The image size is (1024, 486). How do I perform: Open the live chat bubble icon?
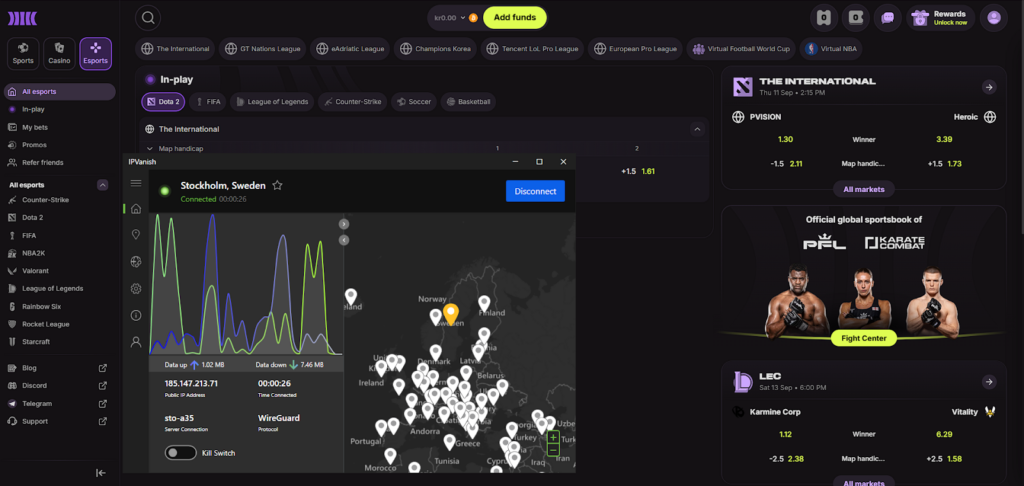click(x=888, y=18)
